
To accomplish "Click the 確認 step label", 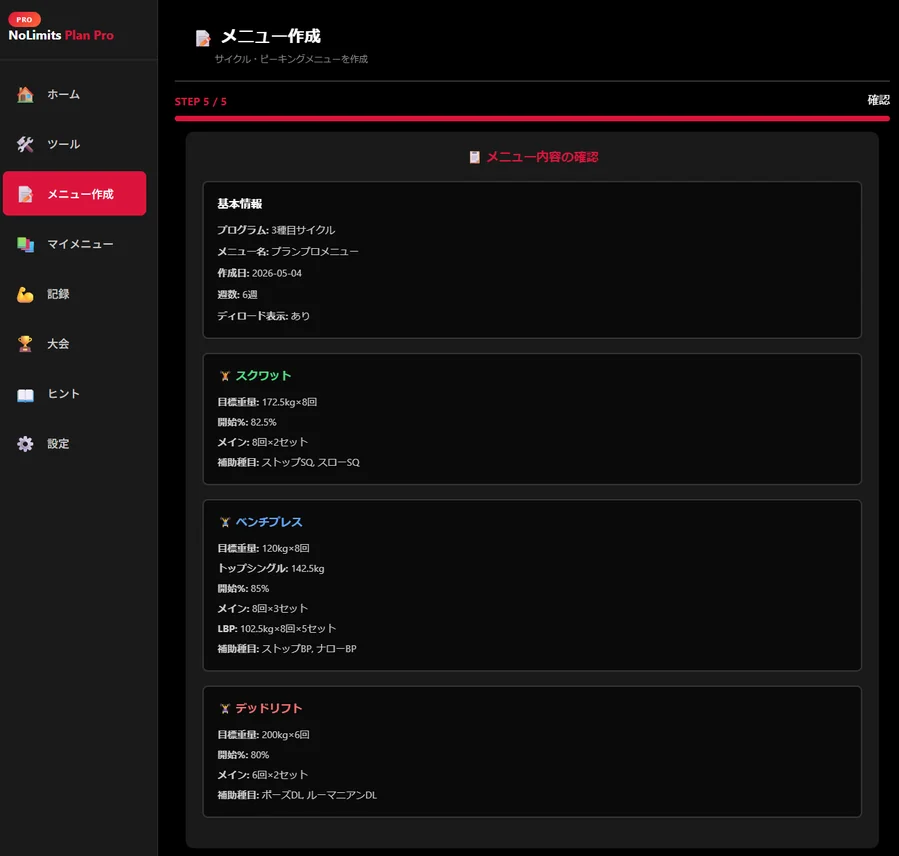I will pos(878,100).
